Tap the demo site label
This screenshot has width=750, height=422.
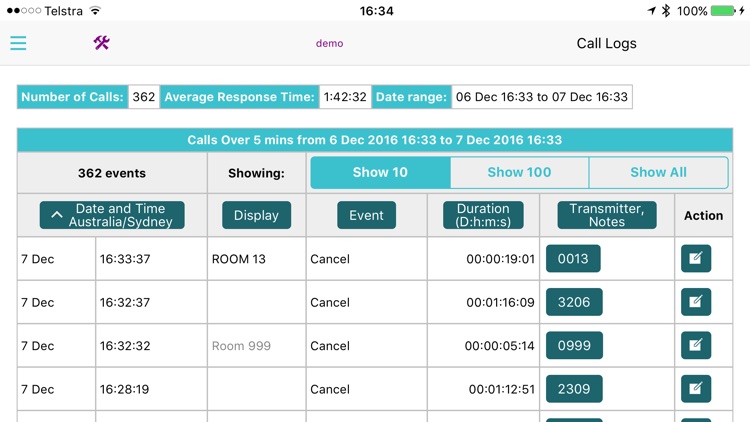pos(330,43)
